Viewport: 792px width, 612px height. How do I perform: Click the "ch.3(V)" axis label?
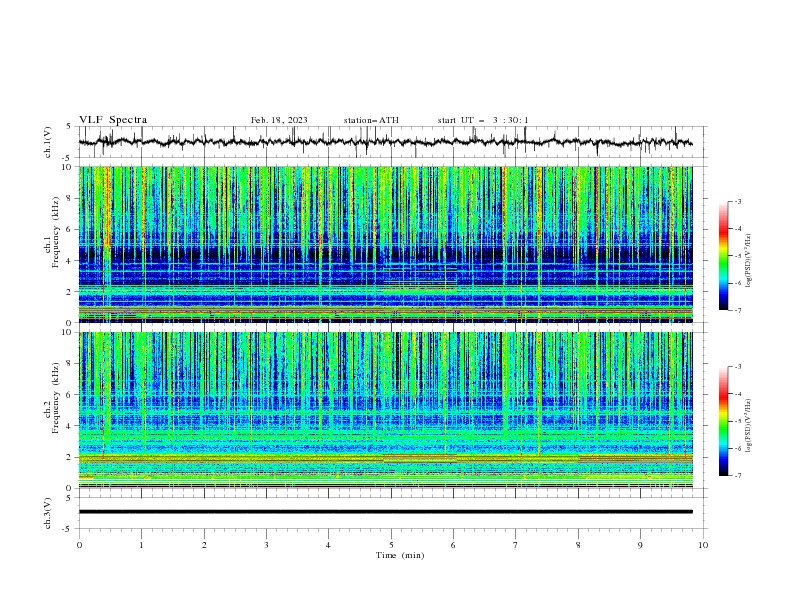coord(48,513)
